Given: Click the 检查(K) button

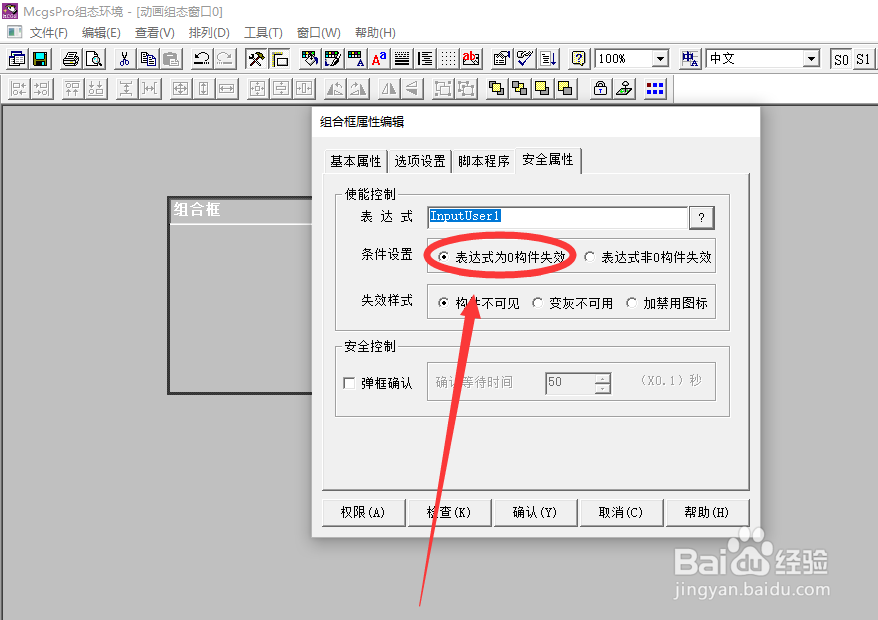Looking at the screenshot, I should pos(449,512).
